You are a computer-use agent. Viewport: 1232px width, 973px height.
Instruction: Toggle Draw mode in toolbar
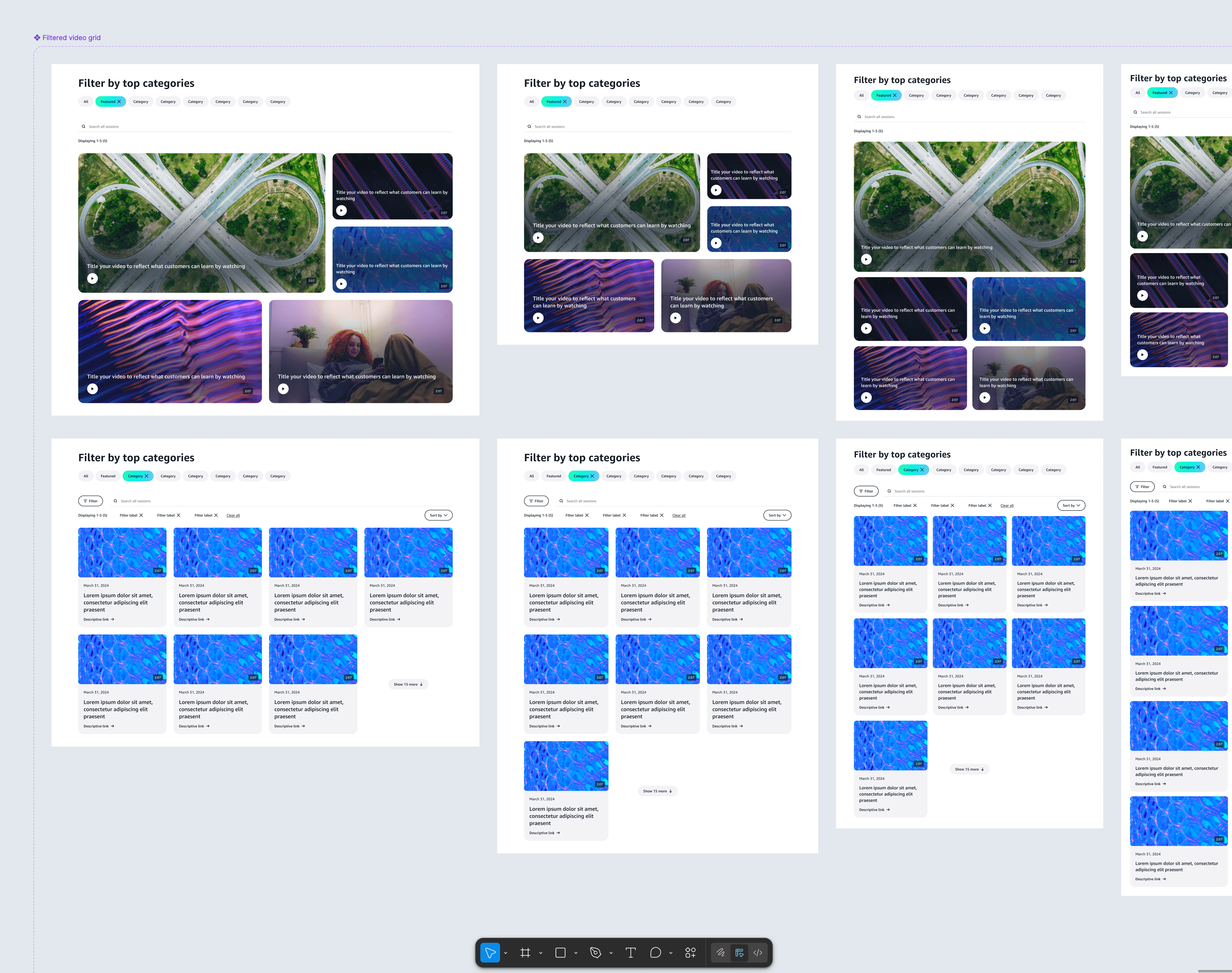point(721,952)
